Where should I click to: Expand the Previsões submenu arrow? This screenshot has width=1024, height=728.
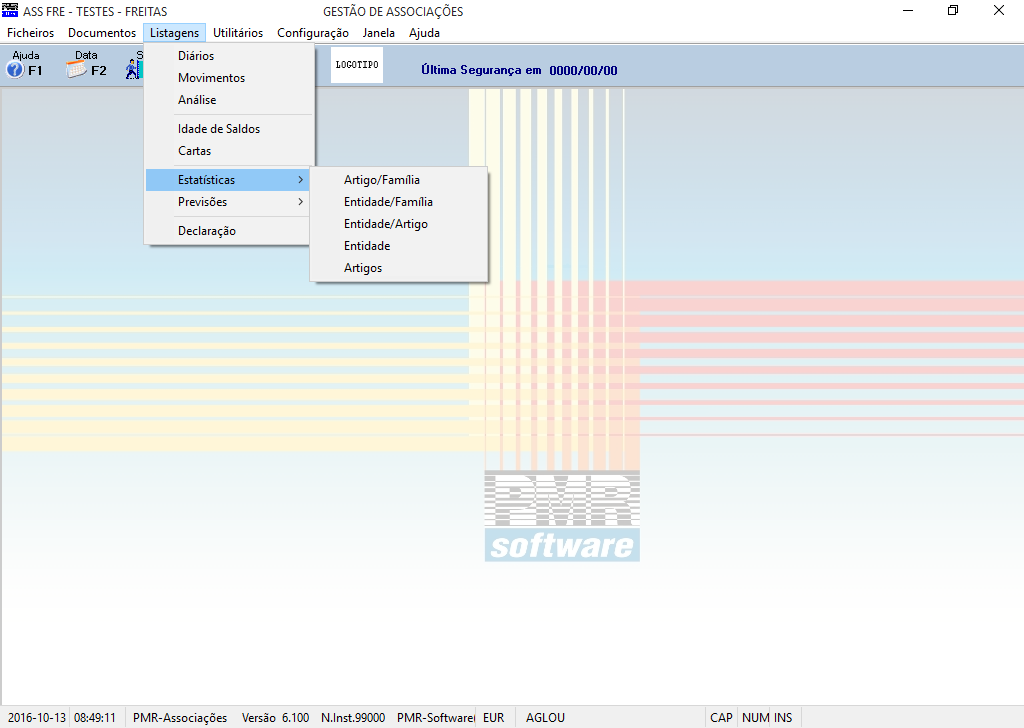(300, 202)
